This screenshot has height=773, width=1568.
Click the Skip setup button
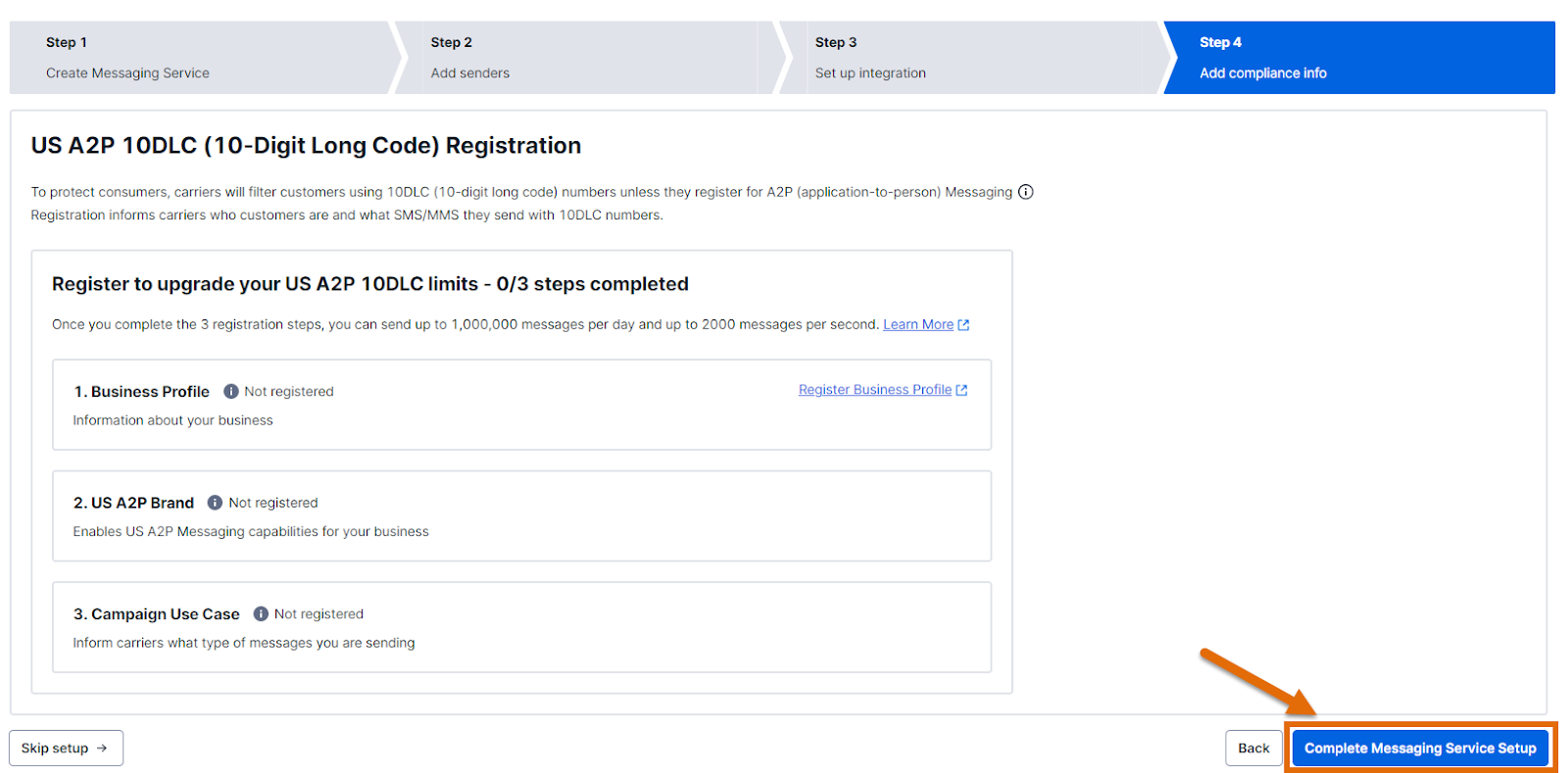66,748
